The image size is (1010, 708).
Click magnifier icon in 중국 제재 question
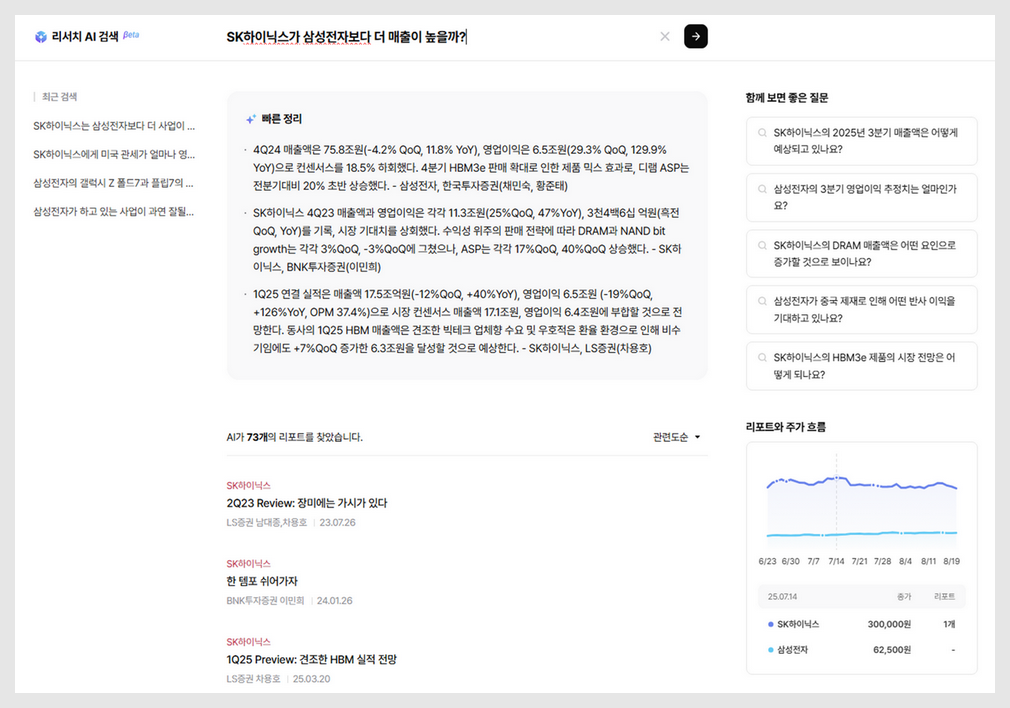[762, 301]
